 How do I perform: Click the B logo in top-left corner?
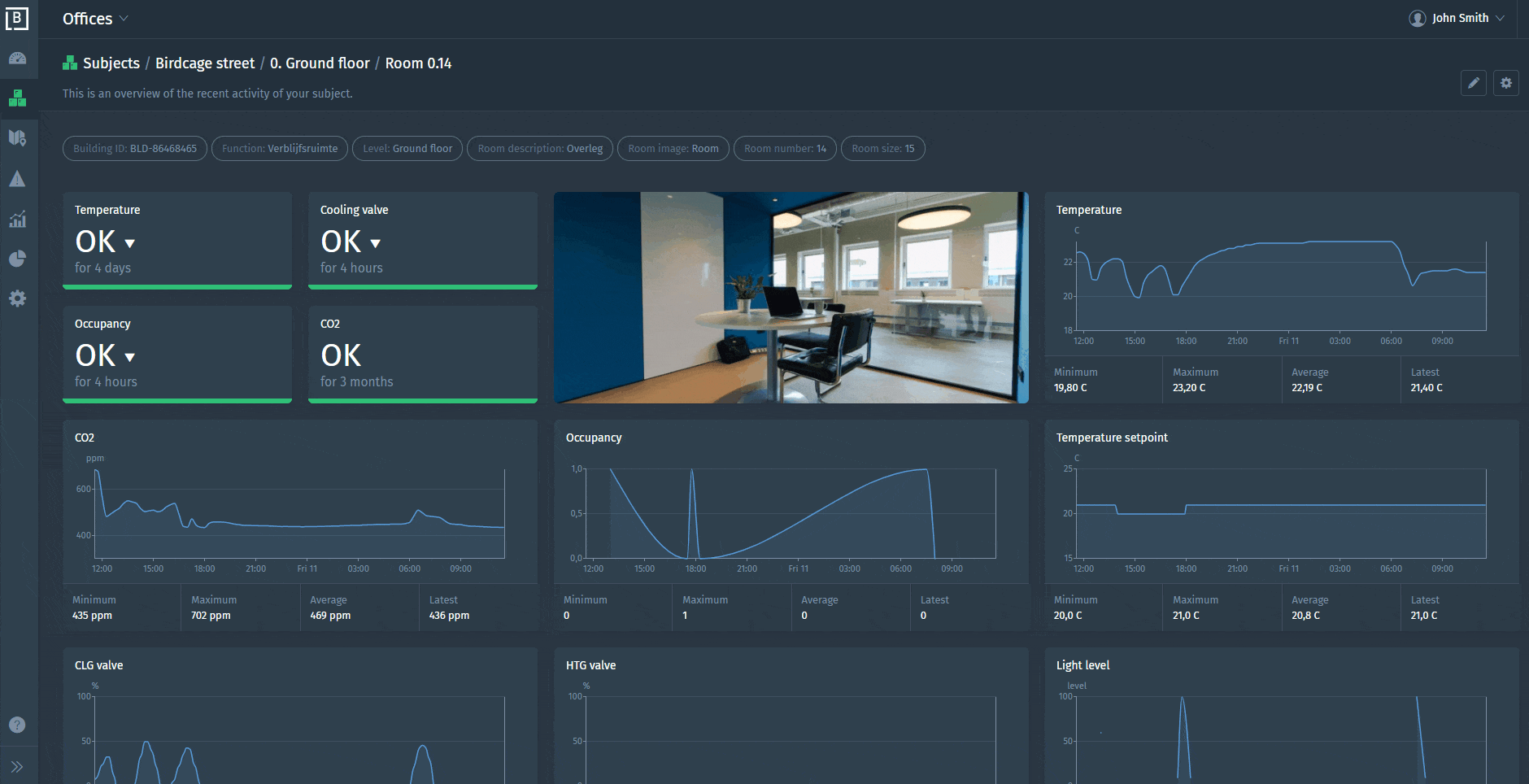point(17,18)
